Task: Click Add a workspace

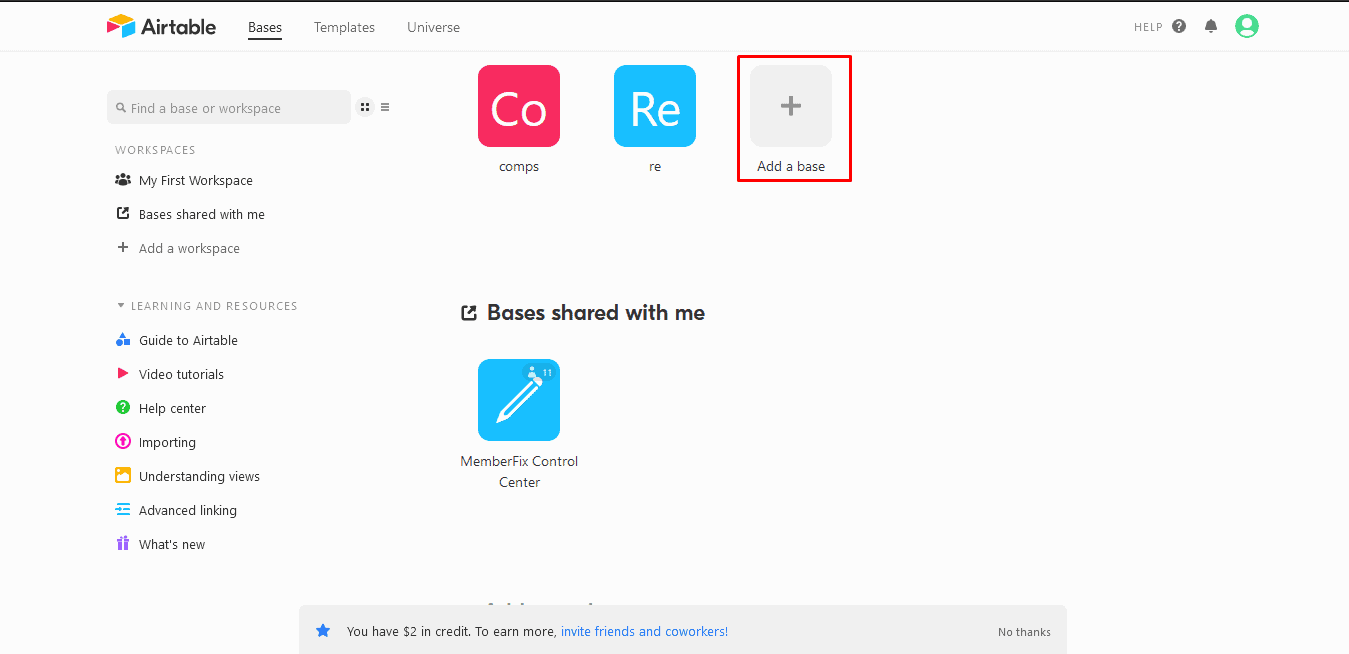Action: point(189,249)
